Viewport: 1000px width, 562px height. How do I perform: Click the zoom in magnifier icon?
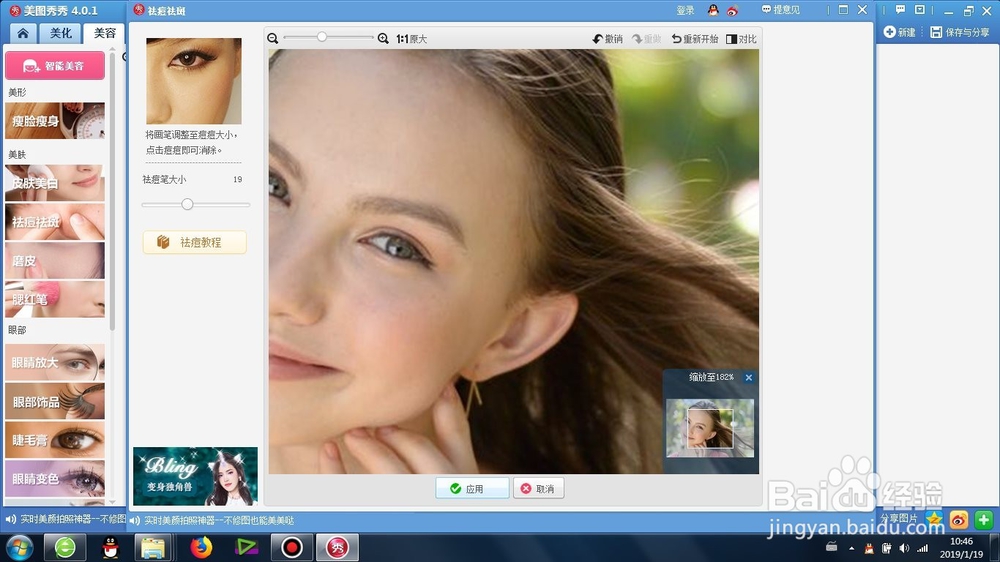(383, 38)
